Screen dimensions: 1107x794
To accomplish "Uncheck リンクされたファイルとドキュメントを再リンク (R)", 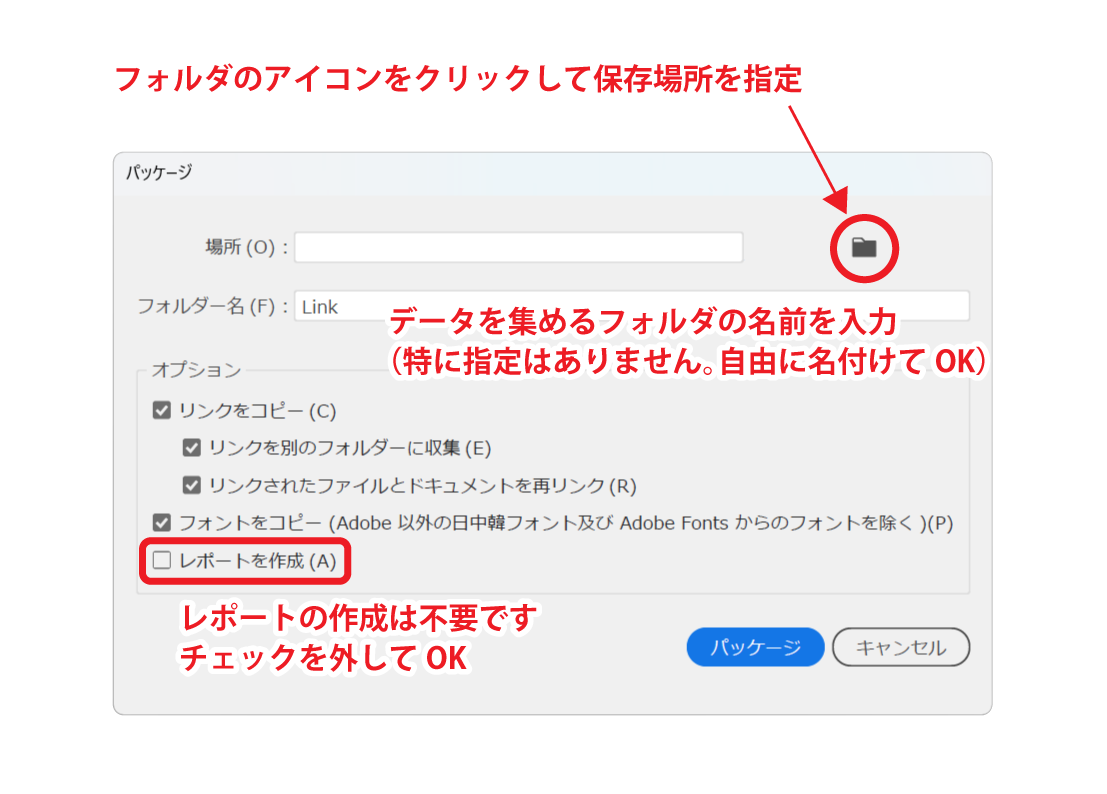I will coord(192,485).
